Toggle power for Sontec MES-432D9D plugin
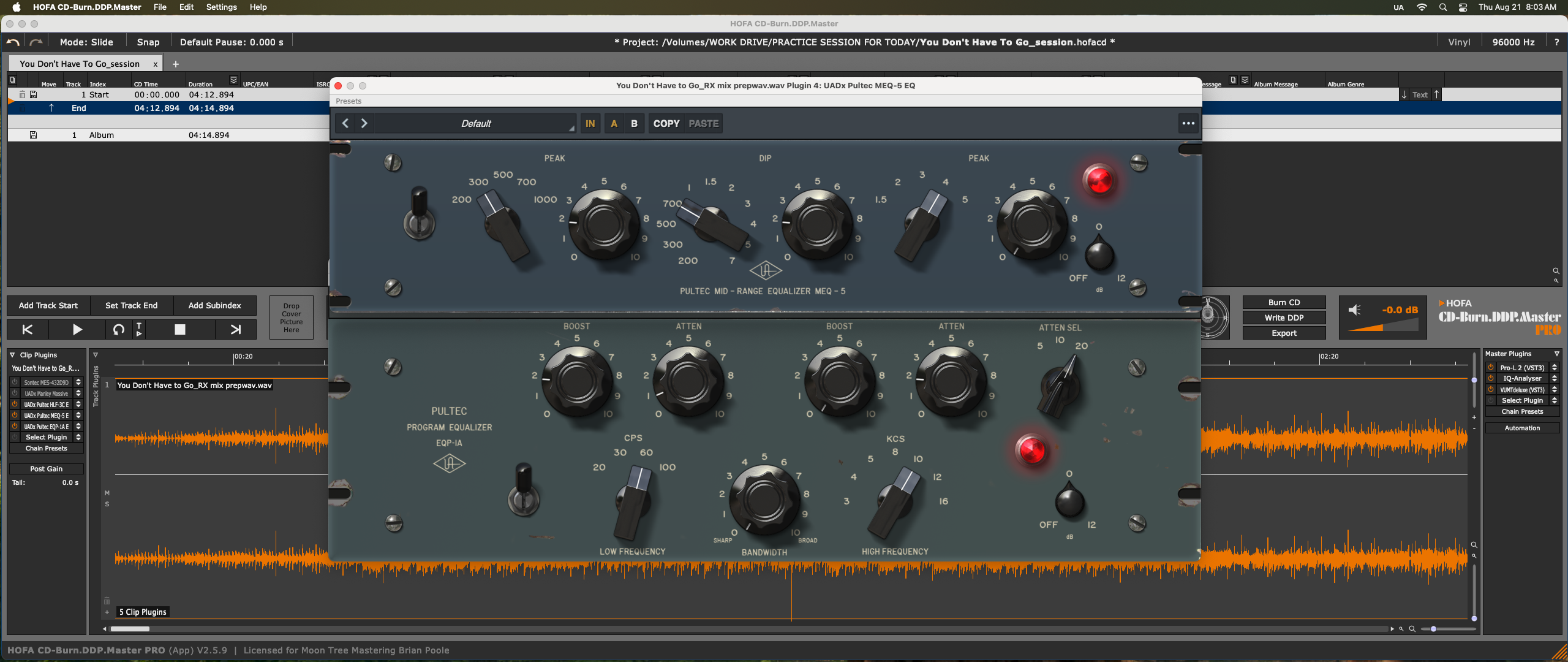 click(x=15, y=382)
